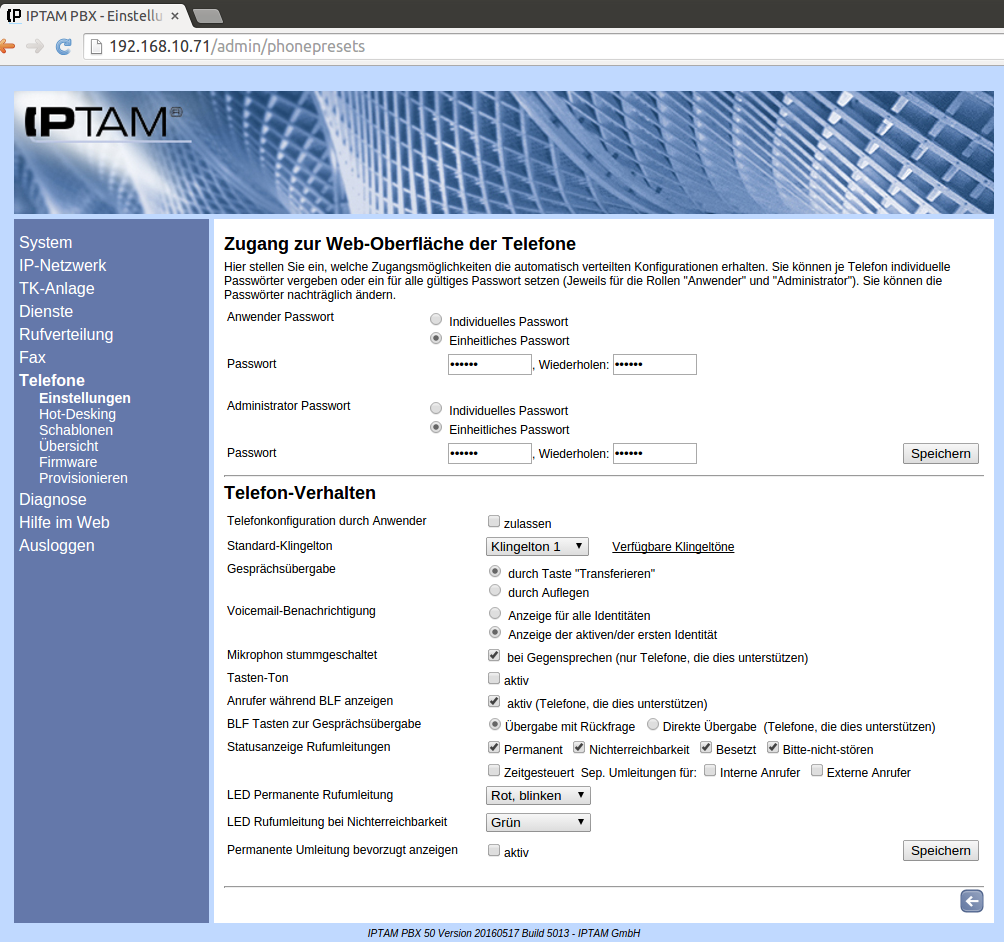Open the Rufverteilung menu item
Viewport: 1004px width, 942px height.
[x=66, y=334]
